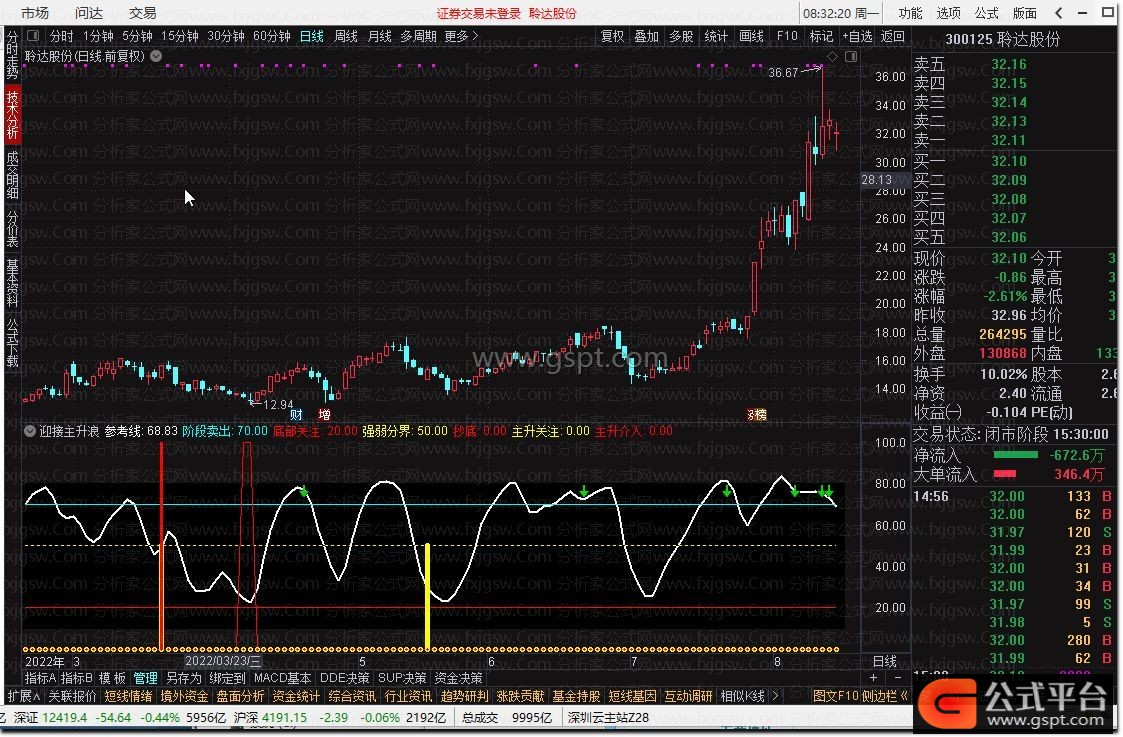
Task: Toggle the left panel icon beside 分时
Action: (x=33, y=36)
